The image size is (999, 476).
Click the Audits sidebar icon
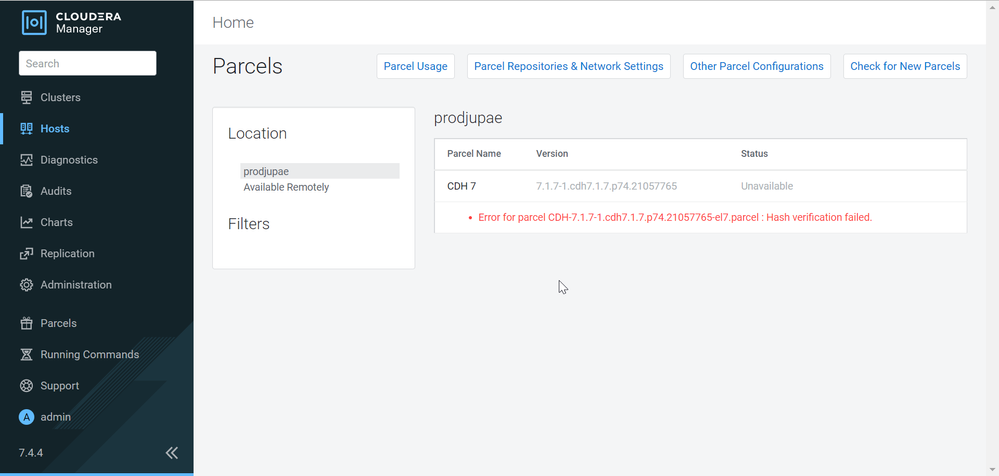tap(26, 191)
